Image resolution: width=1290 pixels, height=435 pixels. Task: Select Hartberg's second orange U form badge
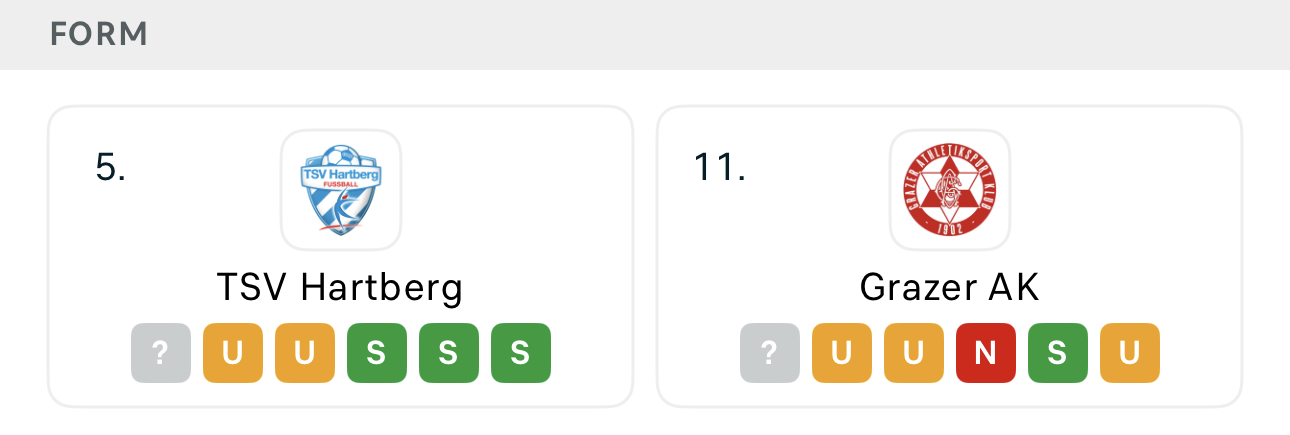(305, 353)
